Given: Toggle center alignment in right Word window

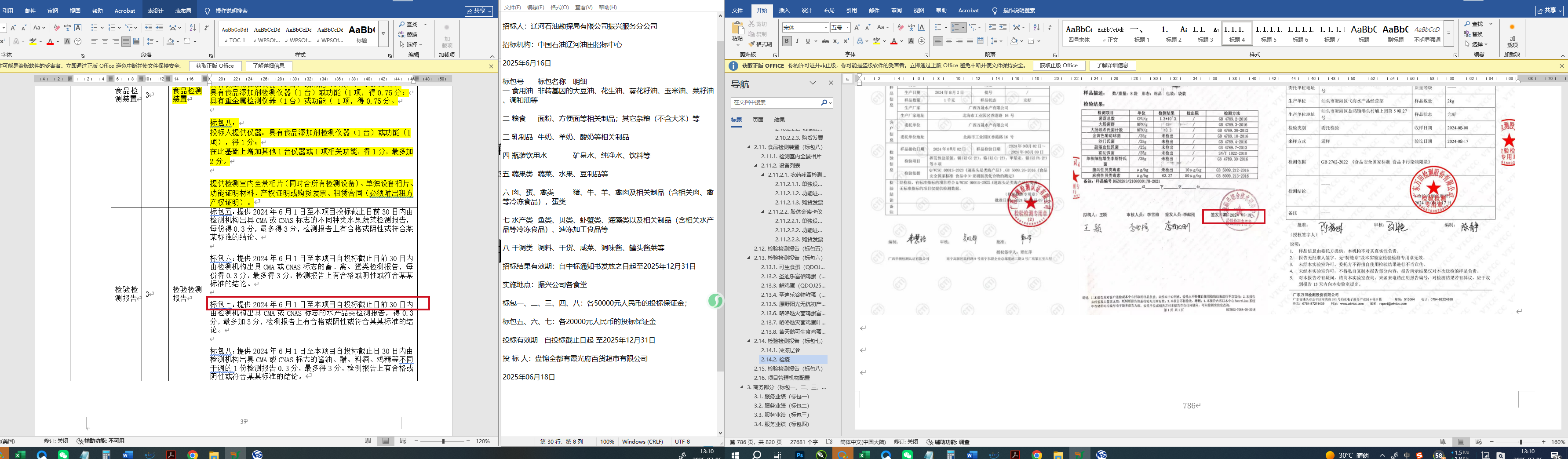Looking at the screenshot, I should coord(949,41).
